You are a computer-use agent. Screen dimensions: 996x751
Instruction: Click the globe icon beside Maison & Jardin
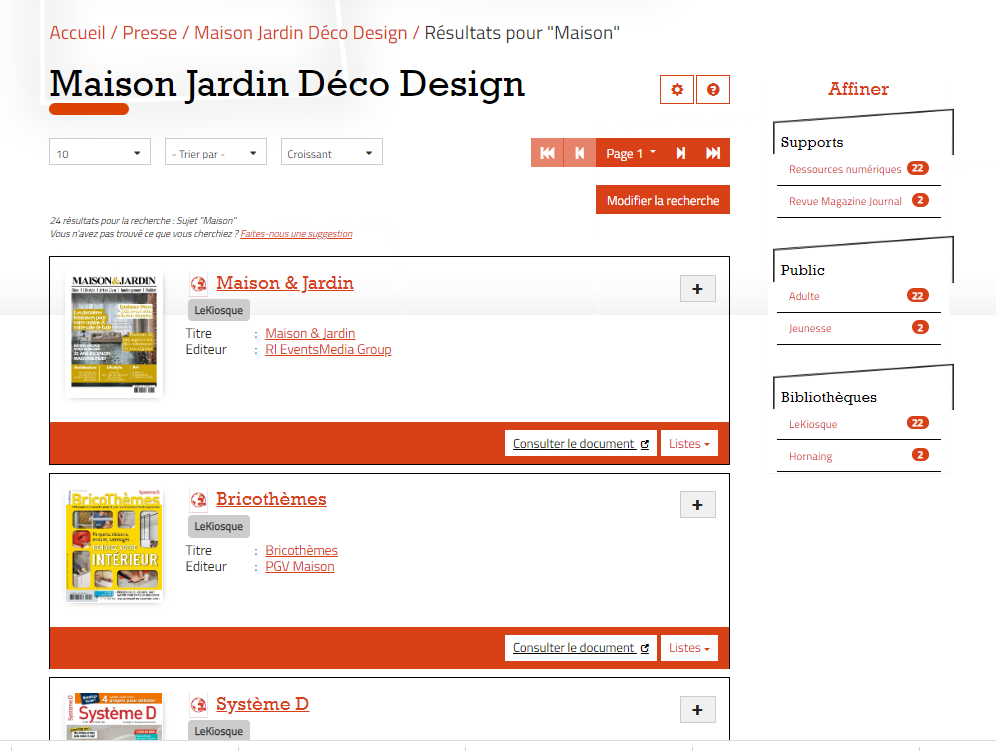pos(199,283)
